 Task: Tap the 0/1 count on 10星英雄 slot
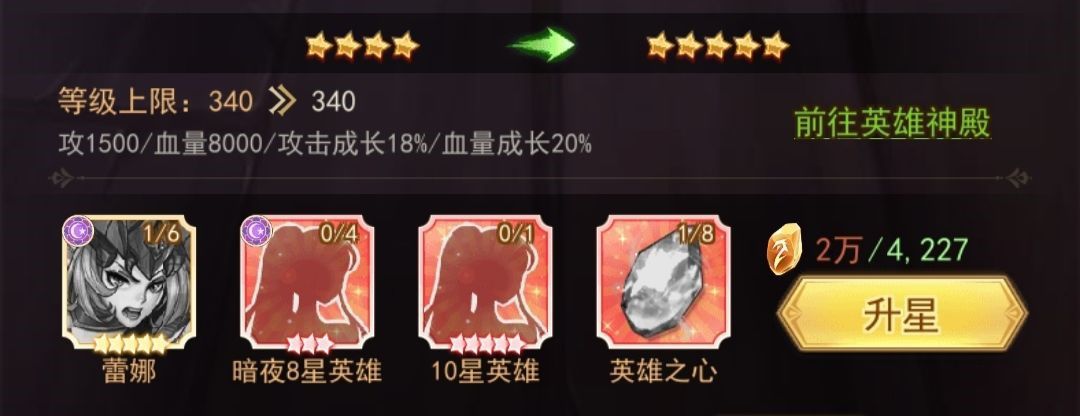517,233
